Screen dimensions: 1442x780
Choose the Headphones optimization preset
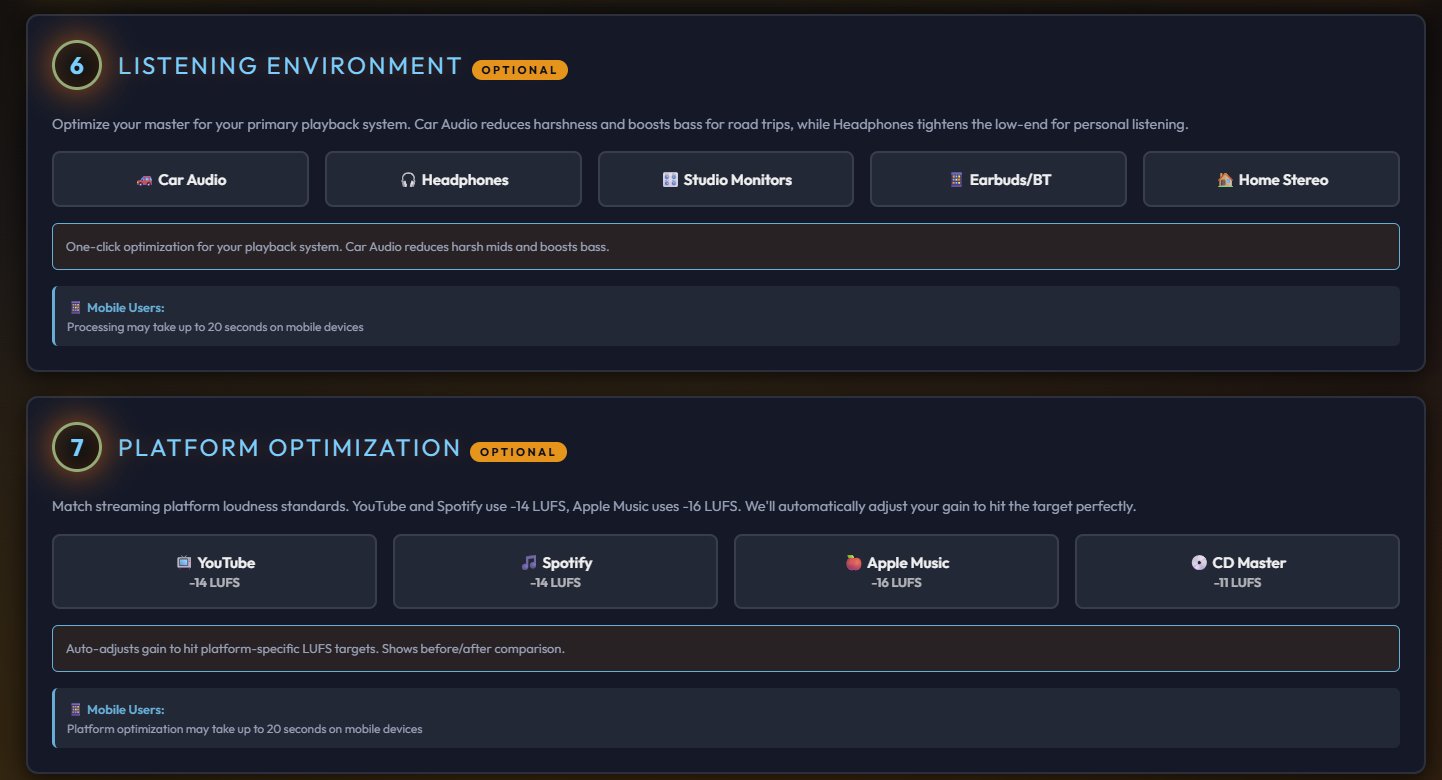(452, 180)
